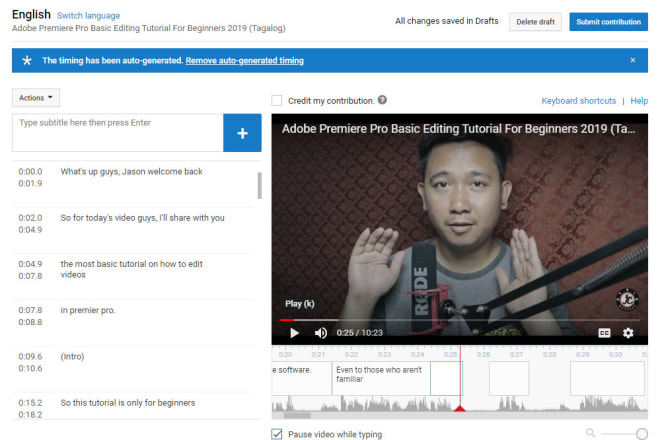
Task: Check the Credit my contribution checkbox
Action: (x=277, y=101)
